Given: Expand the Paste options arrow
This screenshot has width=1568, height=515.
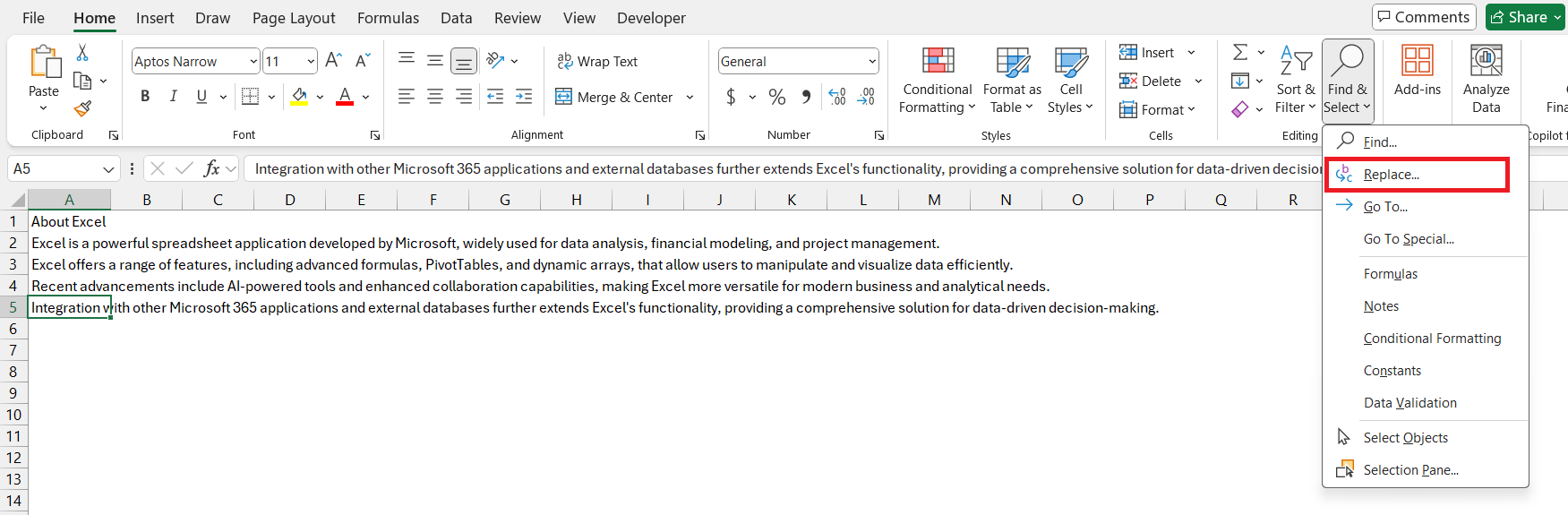Looking at the screenshot, I should coord(43,108).
